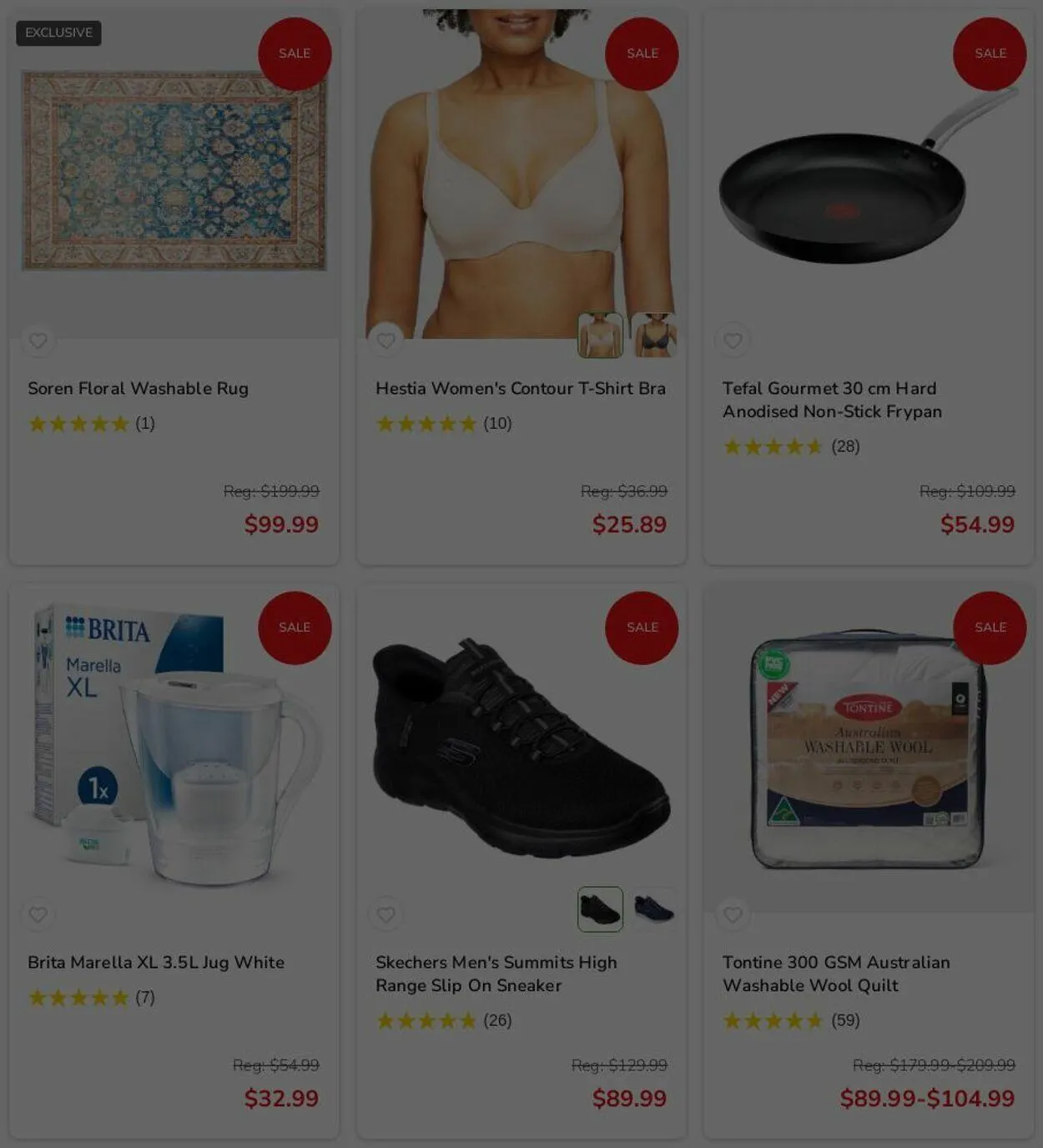Click the EXCLUSIVE tag on the rug
Image resolution: width=1043 pixels, height=1148 pixels.
click(58, 33)
